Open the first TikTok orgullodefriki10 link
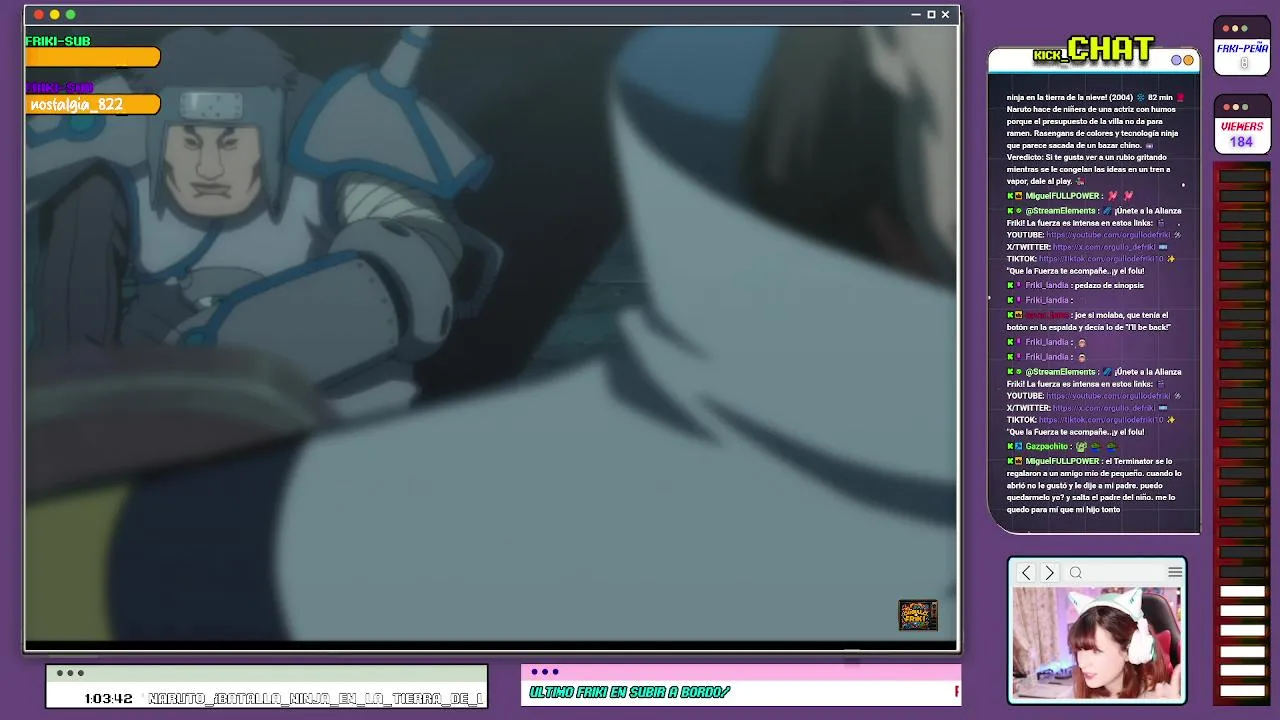The image size is (1280, 720). [x=1101, y=259]
